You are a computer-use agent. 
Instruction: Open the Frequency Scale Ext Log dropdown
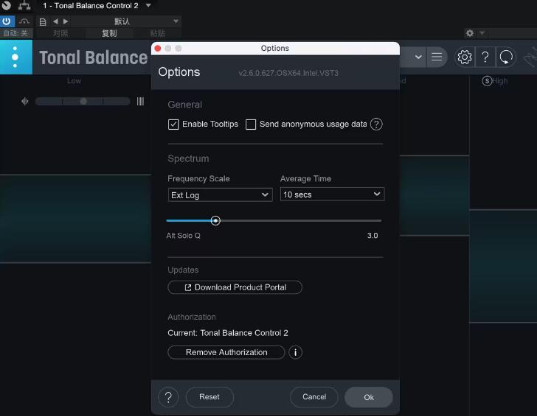click(x=220, y=195)
